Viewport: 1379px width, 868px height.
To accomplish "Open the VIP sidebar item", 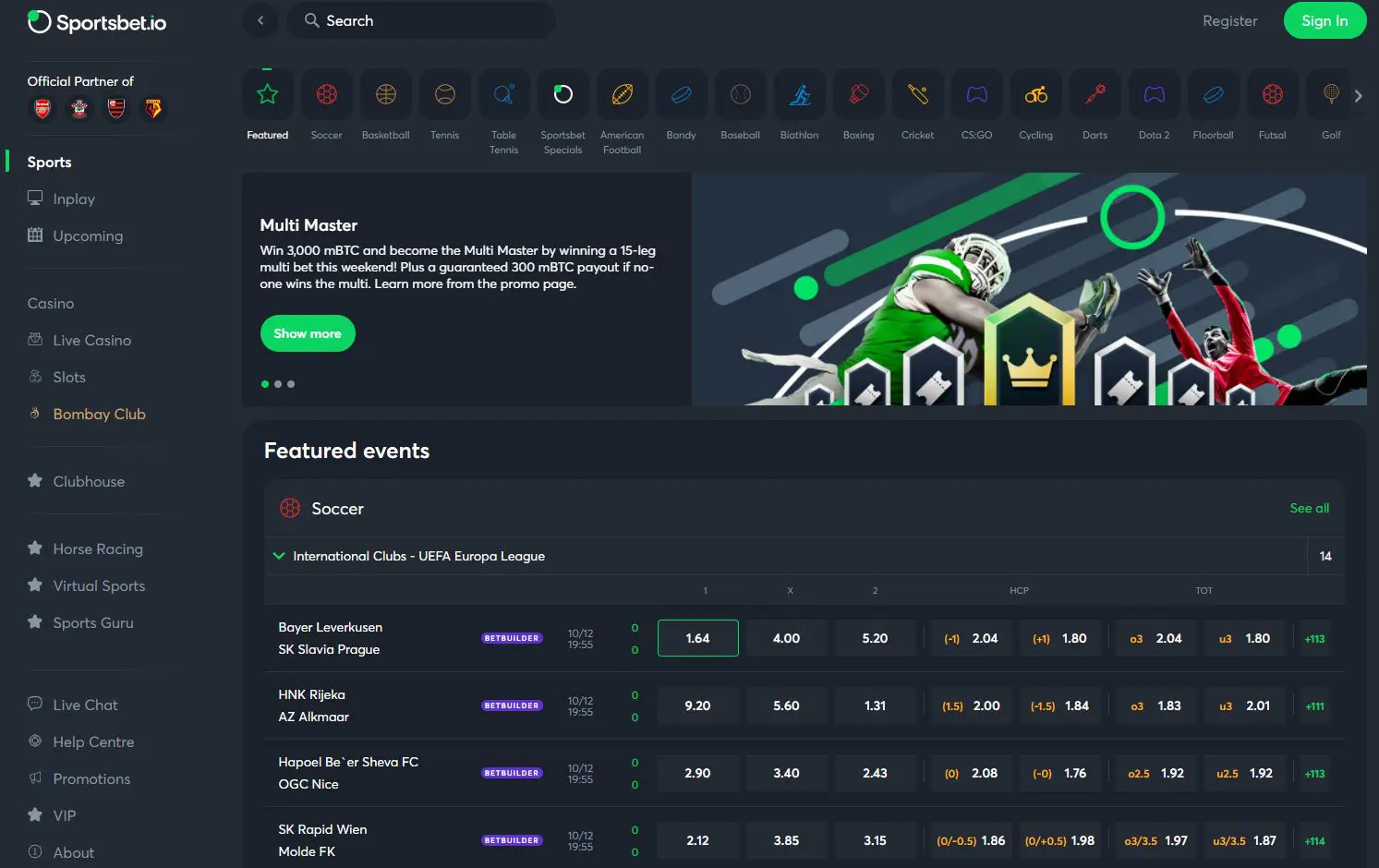I will [x=52, y=815].
